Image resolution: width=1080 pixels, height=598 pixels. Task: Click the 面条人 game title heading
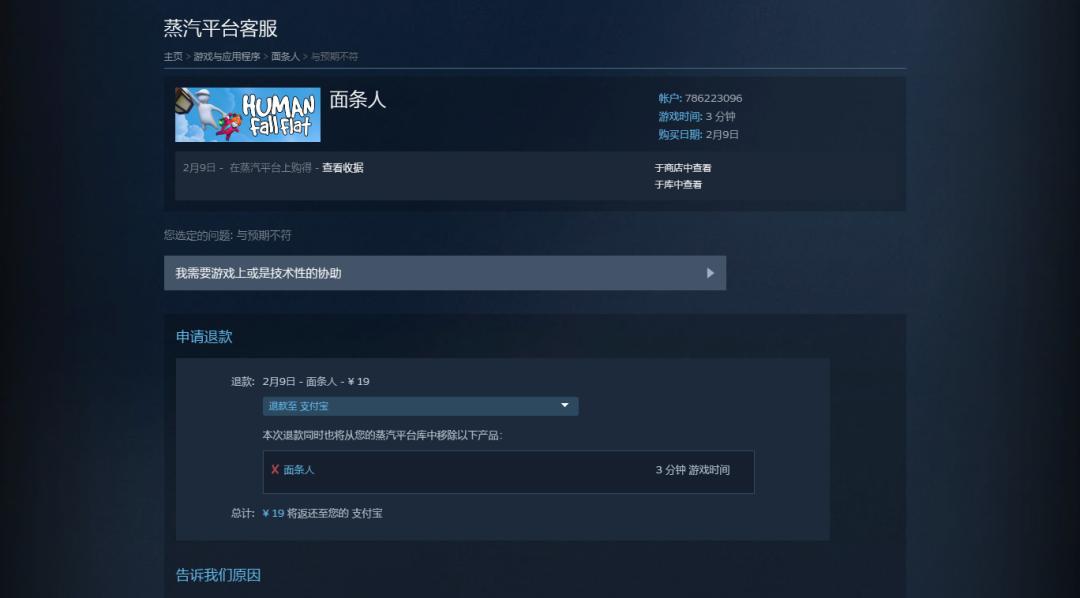point(357,99)
